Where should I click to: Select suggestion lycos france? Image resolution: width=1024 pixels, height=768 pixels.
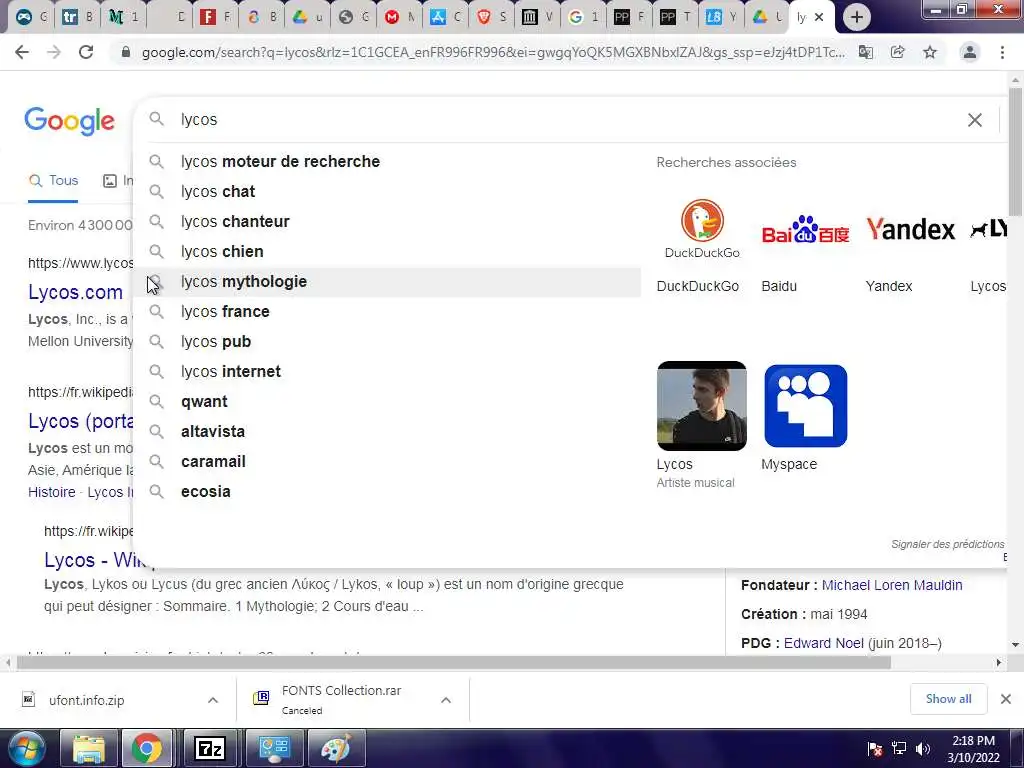coord(387,312)
